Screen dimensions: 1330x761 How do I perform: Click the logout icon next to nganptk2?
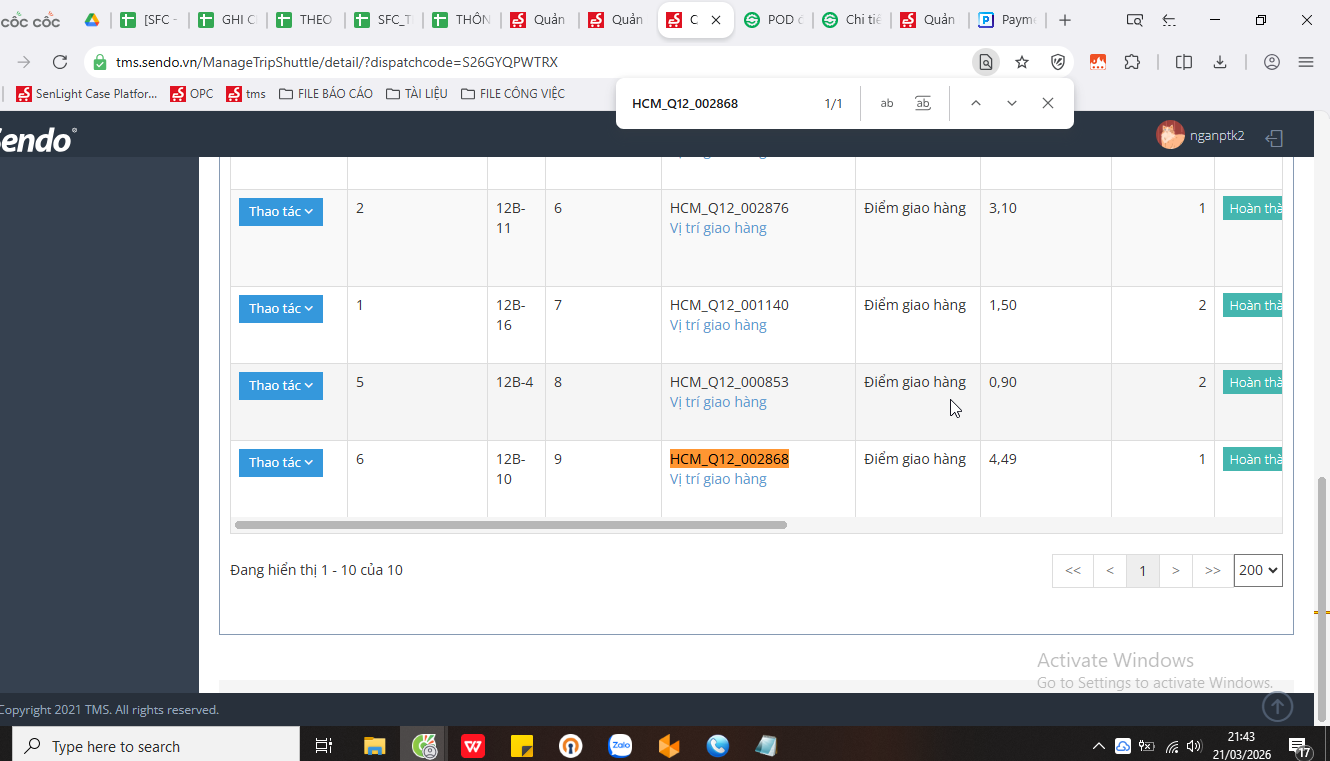[x=1275, y=137]
